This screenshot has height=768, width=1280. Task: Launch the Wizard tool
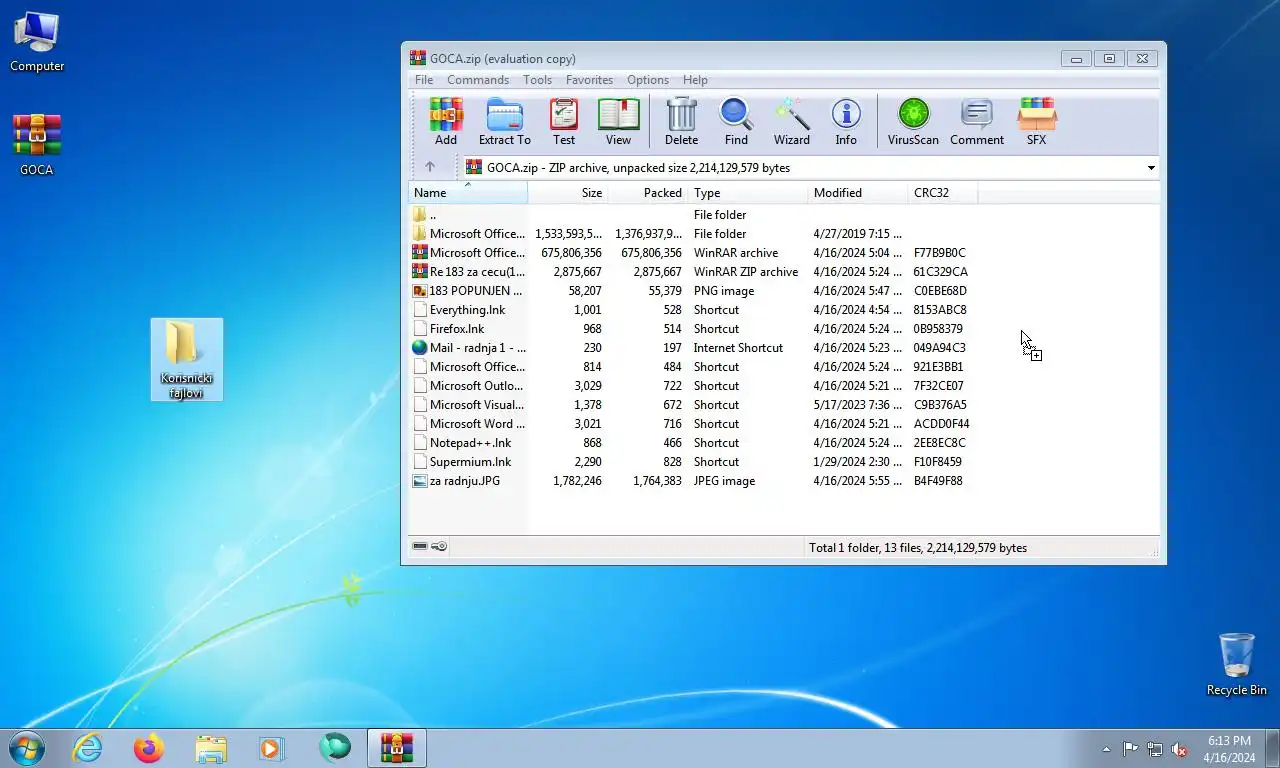[x=792, y=122]
